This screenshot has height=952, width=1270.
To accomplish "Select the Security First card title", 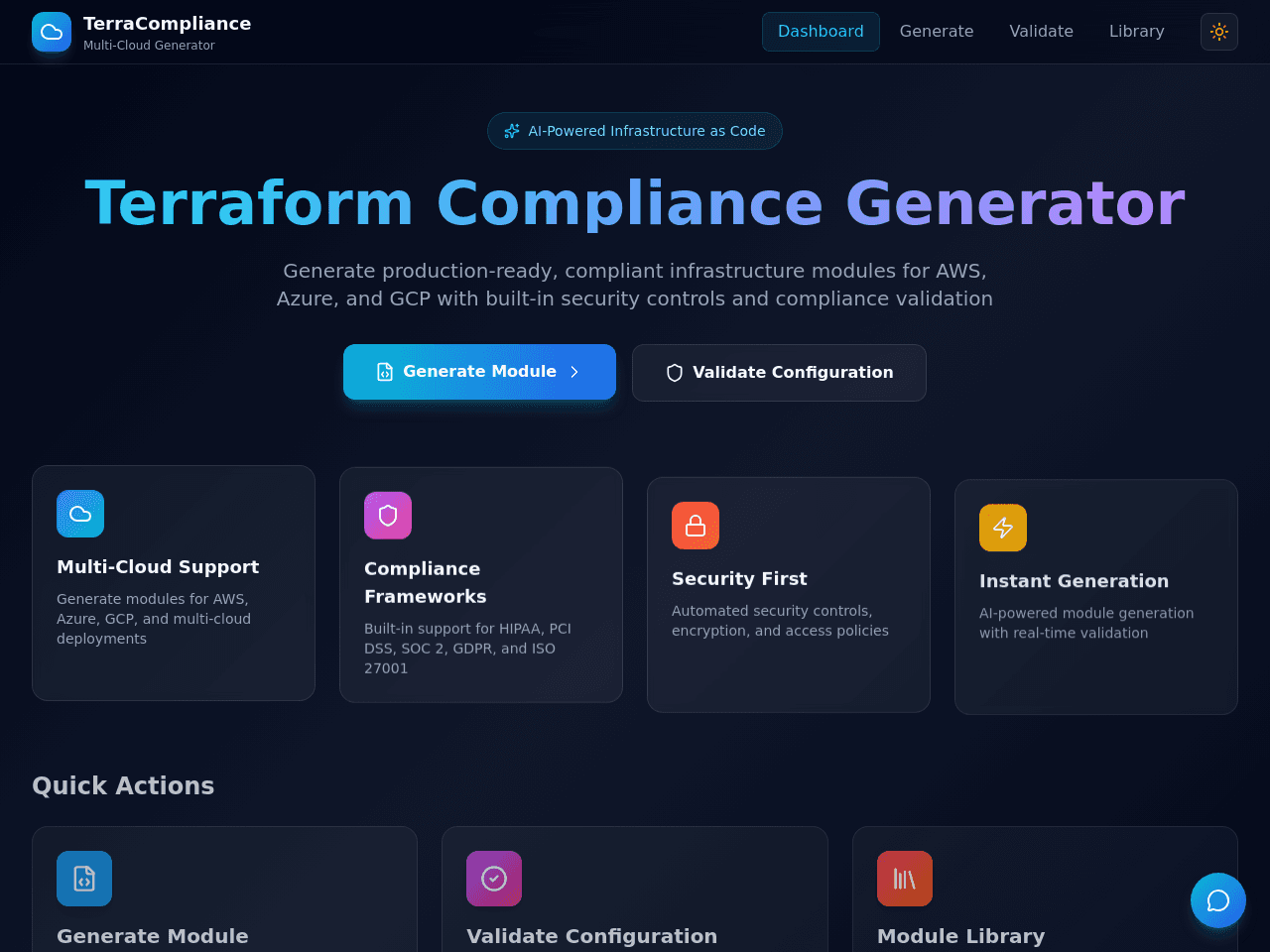I will pyautogui.click(x=739, y=579).
